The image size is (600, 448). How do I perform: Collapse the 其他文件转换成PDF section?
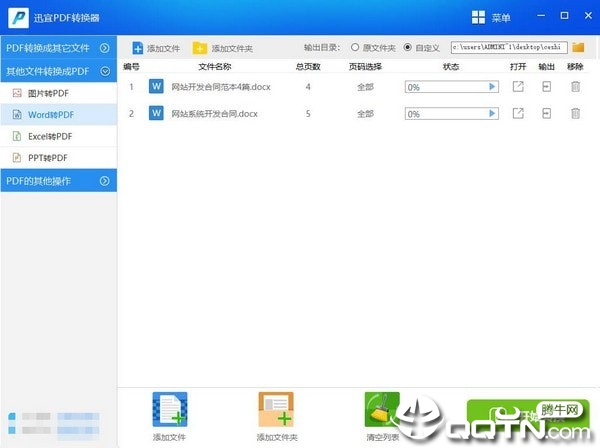click(58, 71)
